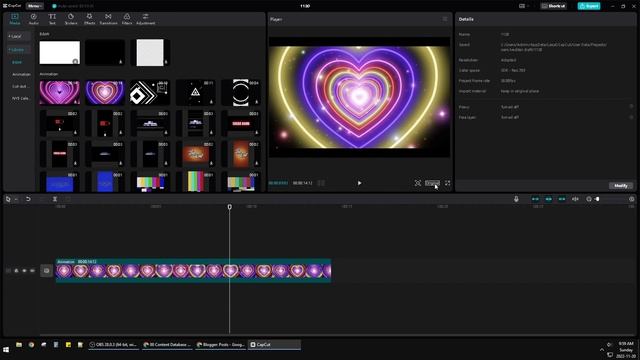Open the Filters tab

127,19
